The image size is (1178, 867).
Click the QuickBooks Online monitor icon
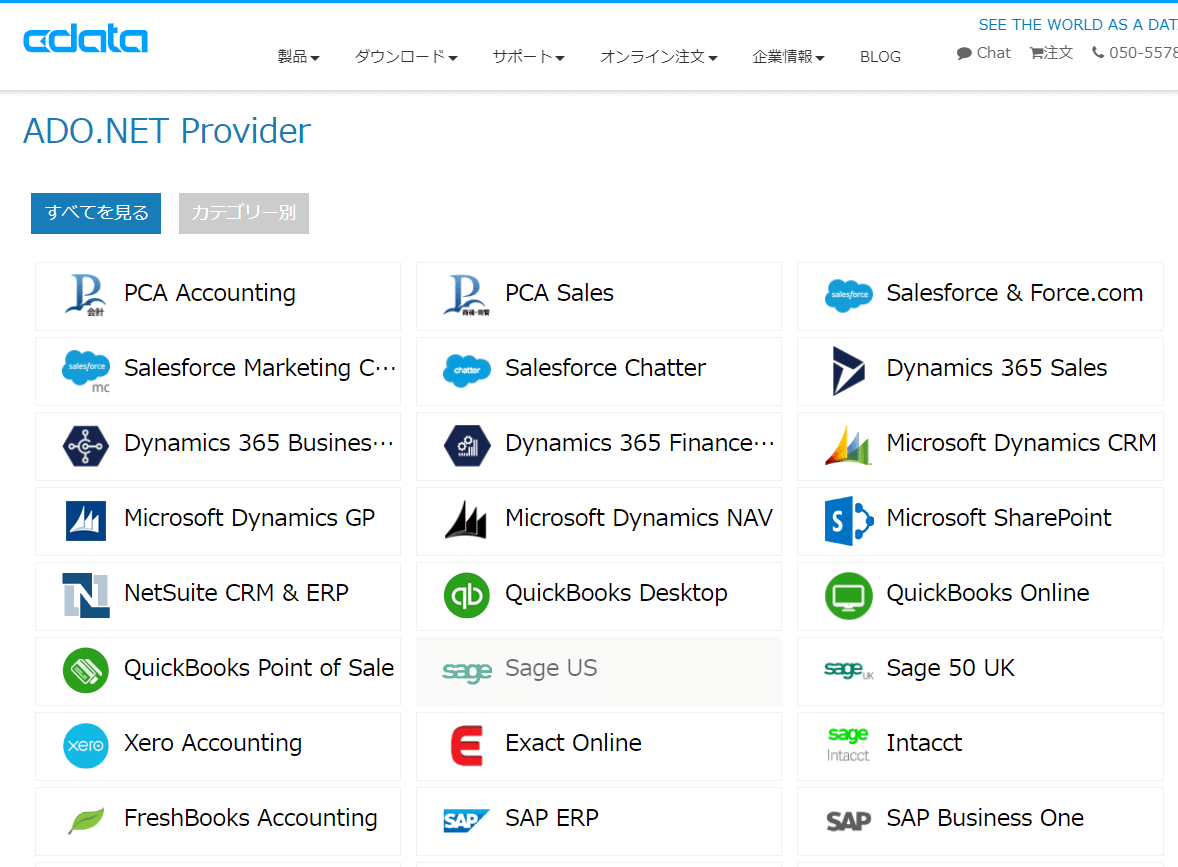pos(849,596)
